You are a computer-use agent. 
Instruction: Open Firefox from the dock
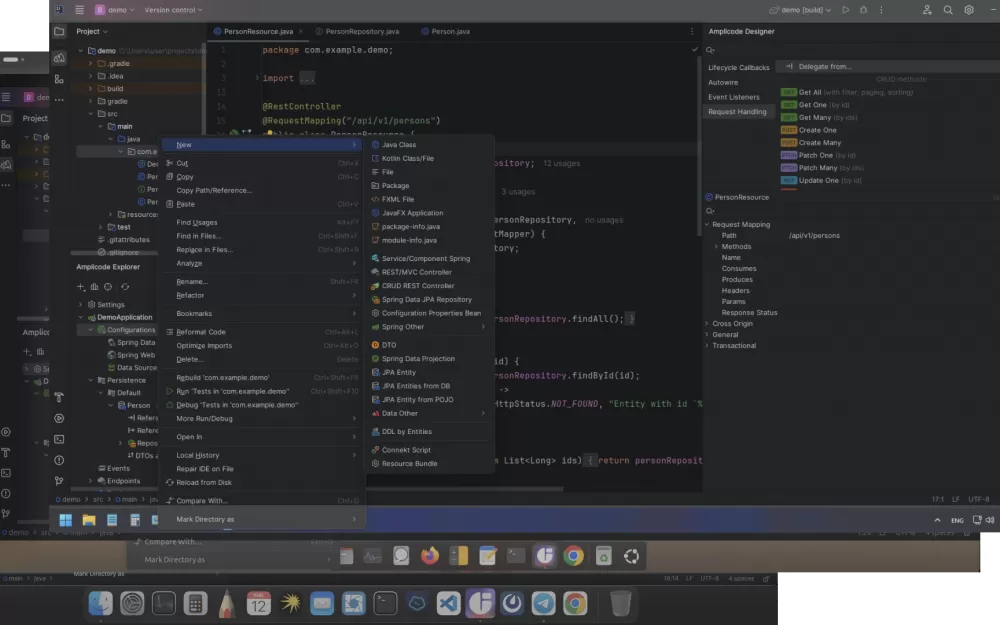point(430,556)
